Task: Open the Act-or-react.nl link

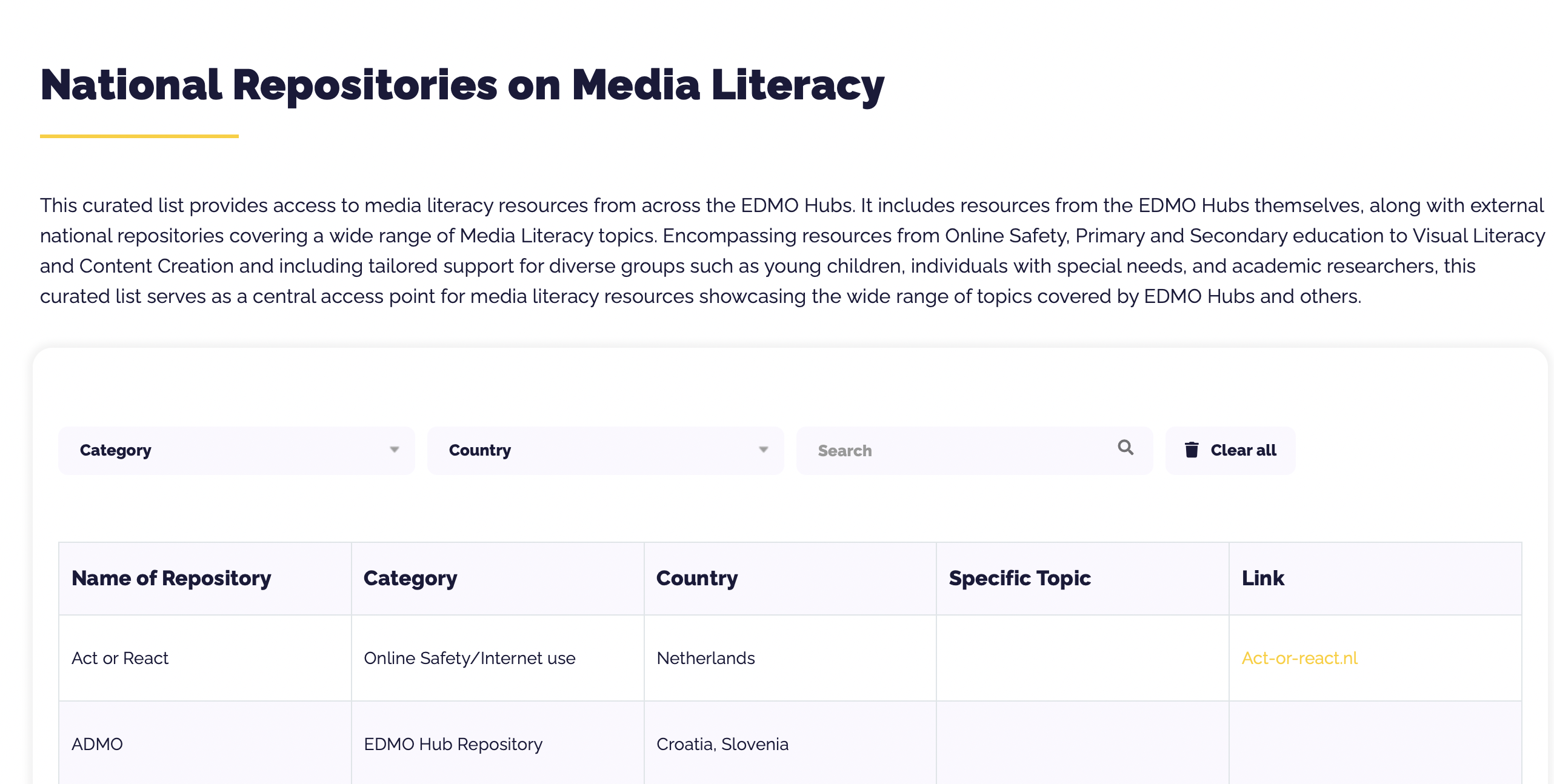Action: click(1299, 658)
